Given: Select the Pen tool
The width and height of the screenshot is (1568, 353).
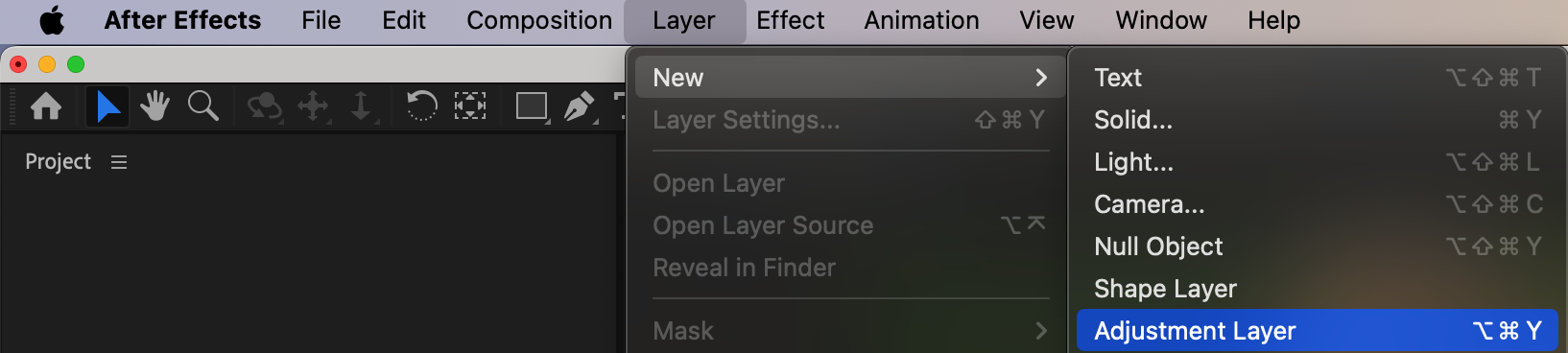Looking at the screenshot, I should click(x=579, y=106).
